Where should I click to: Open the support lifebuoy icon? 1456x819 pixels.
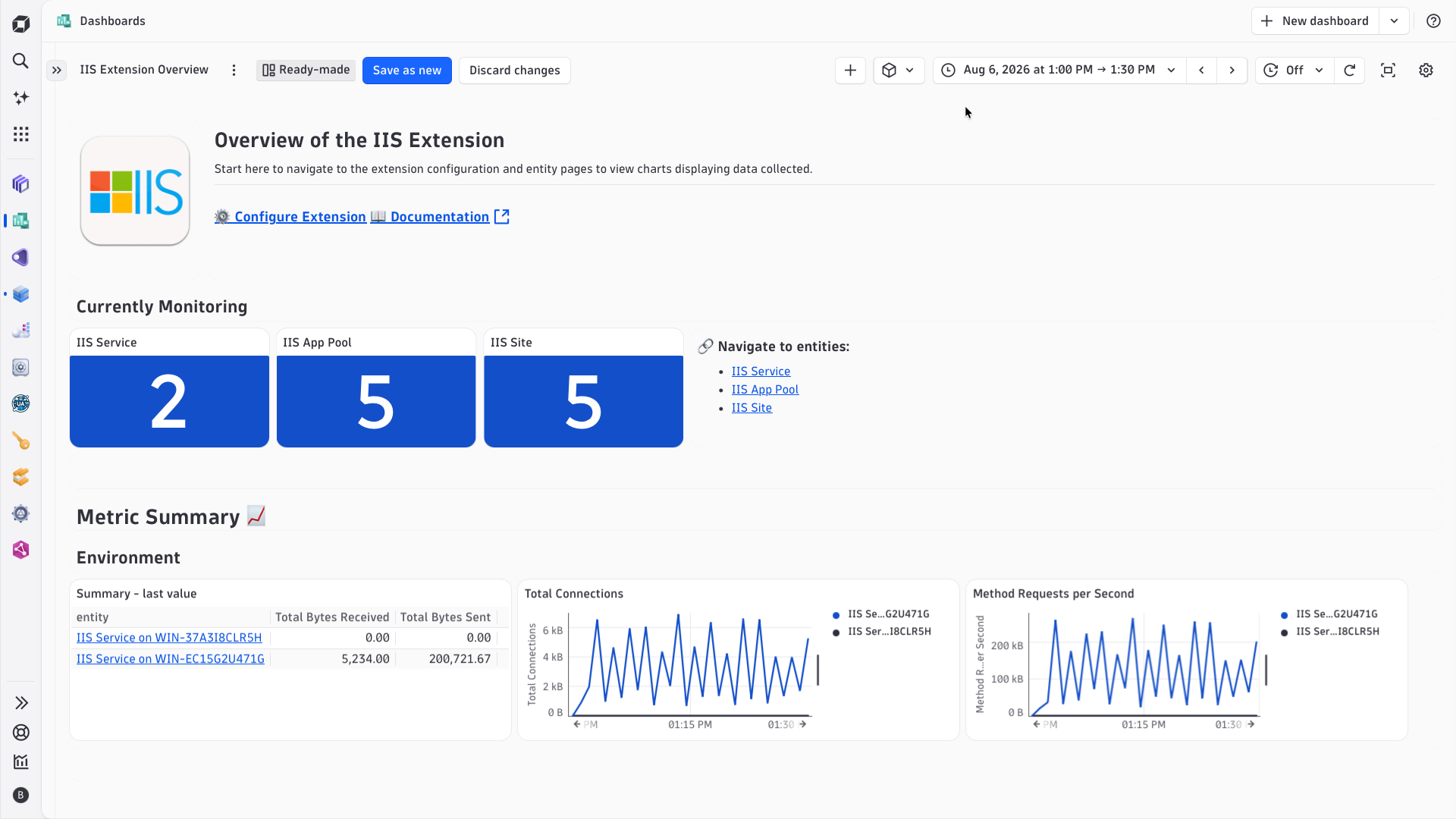(21, 733)
